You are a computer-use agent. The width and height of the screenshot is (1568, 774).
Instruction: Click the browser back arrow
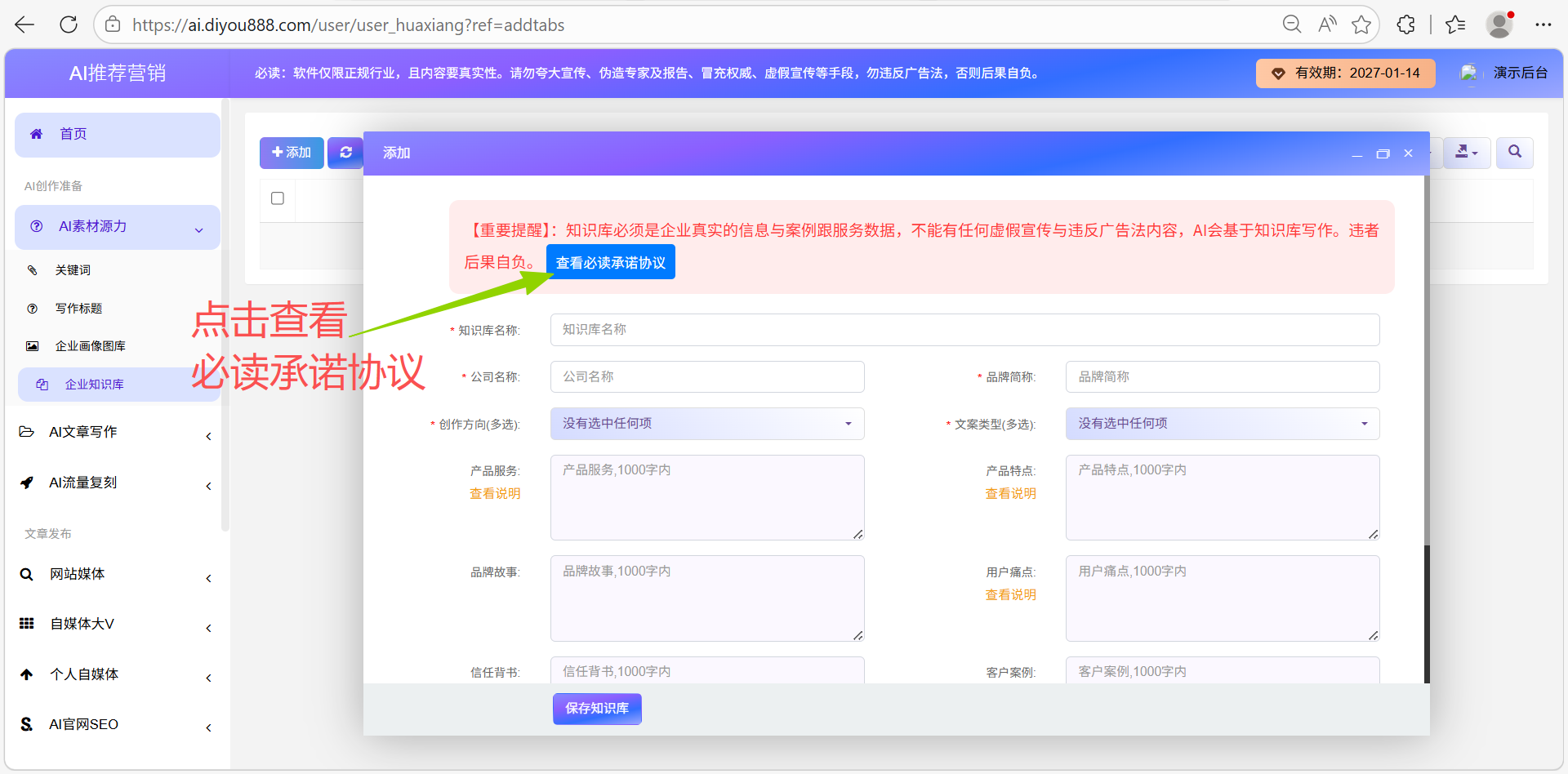(24, 24)
